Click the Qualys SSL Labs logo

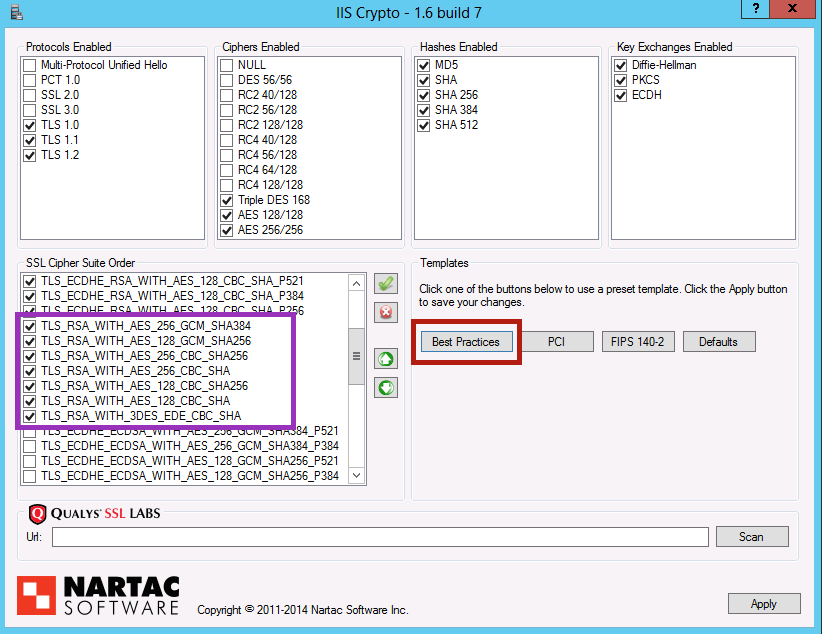(x=94, y=513)
